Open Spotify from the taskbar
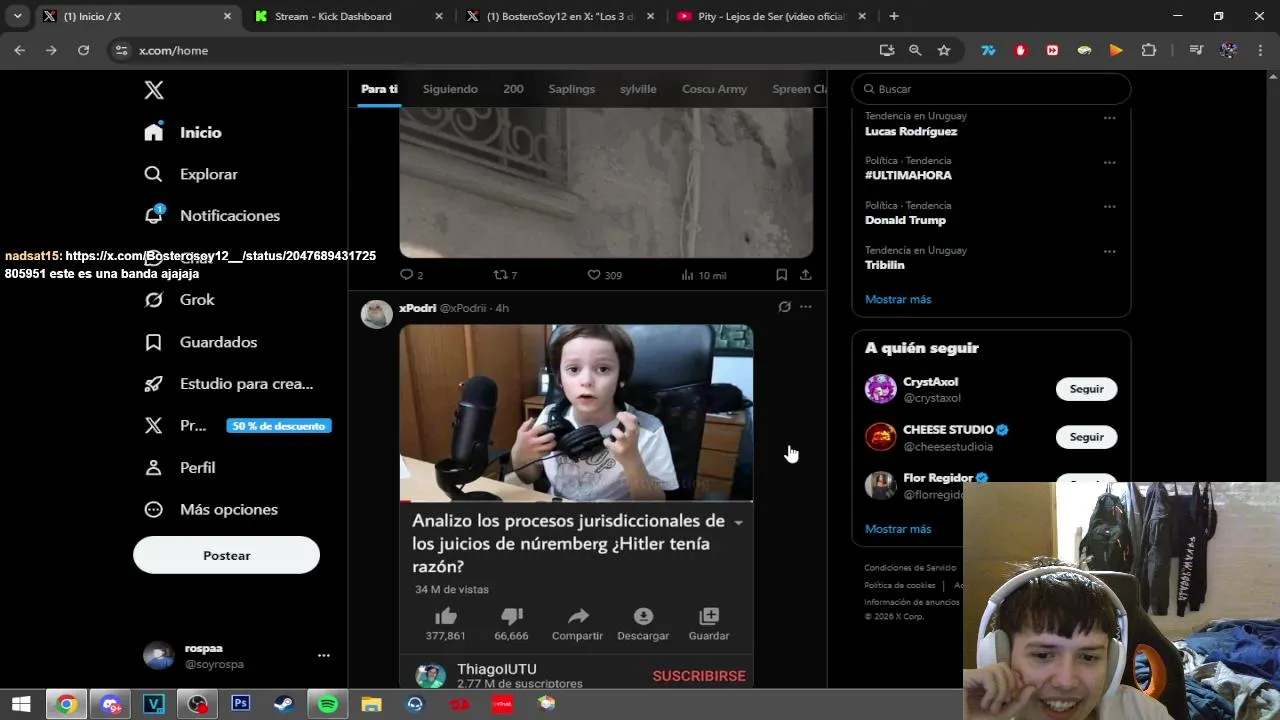1280x720 pixels. point(328,704)
